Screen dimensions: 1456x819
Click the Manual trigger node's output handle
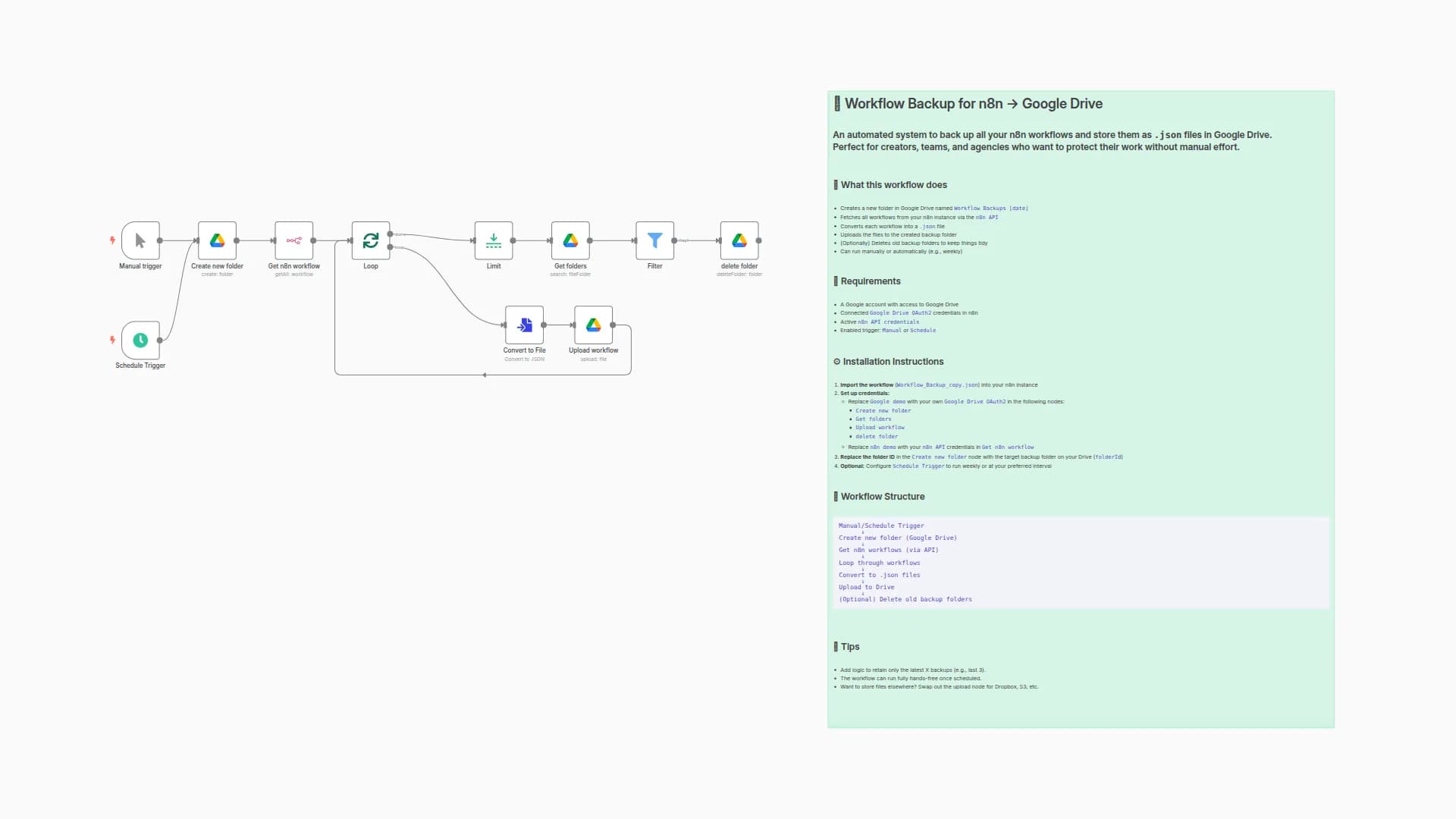tap(160, 240)
